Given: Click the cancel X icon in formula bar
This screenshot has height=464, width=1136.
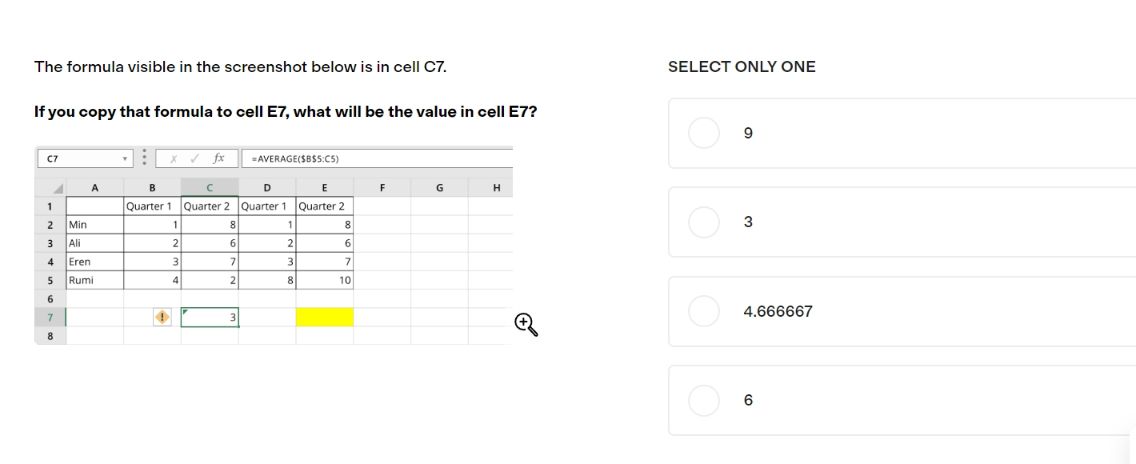Looking at the screenshot, I should click(x=173, y=159).
